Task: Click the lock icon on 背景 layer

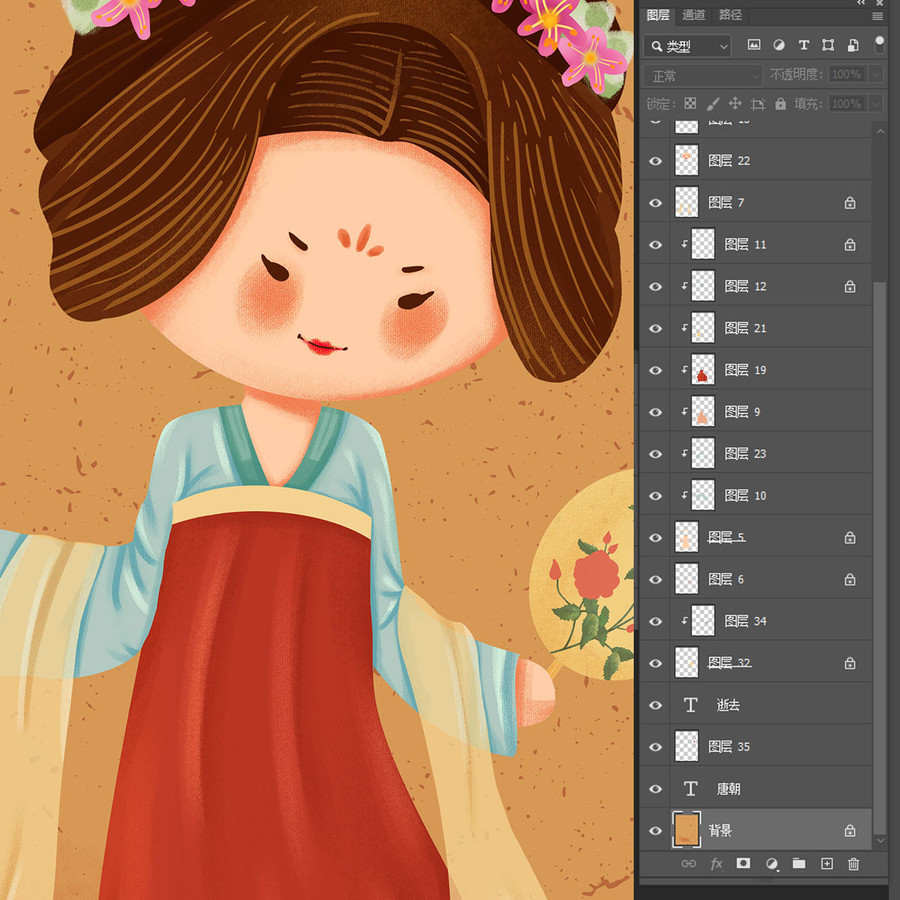Action: [850, 831]
